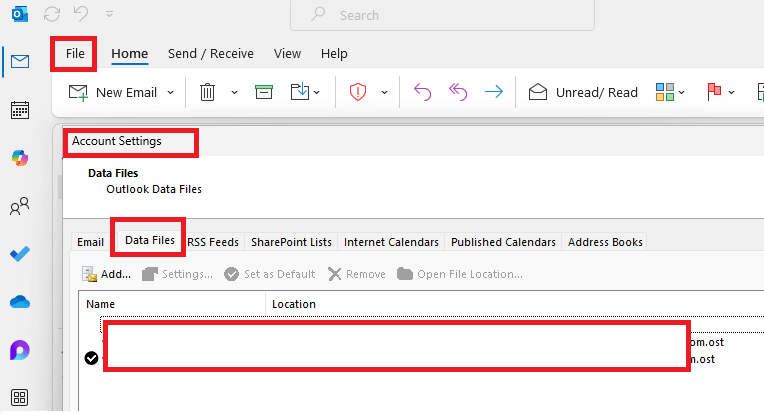Click the Archive box icon

(x=264, y=92)
